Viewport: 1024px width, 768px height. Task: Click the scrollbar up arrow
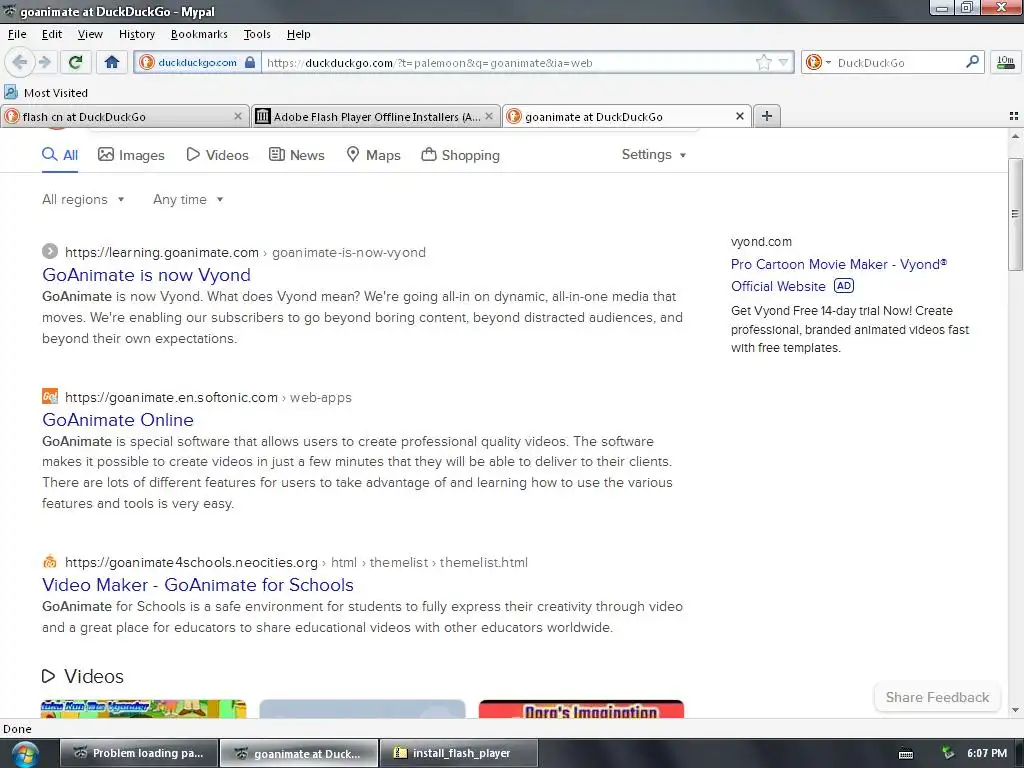click(x=1015, y=136)
